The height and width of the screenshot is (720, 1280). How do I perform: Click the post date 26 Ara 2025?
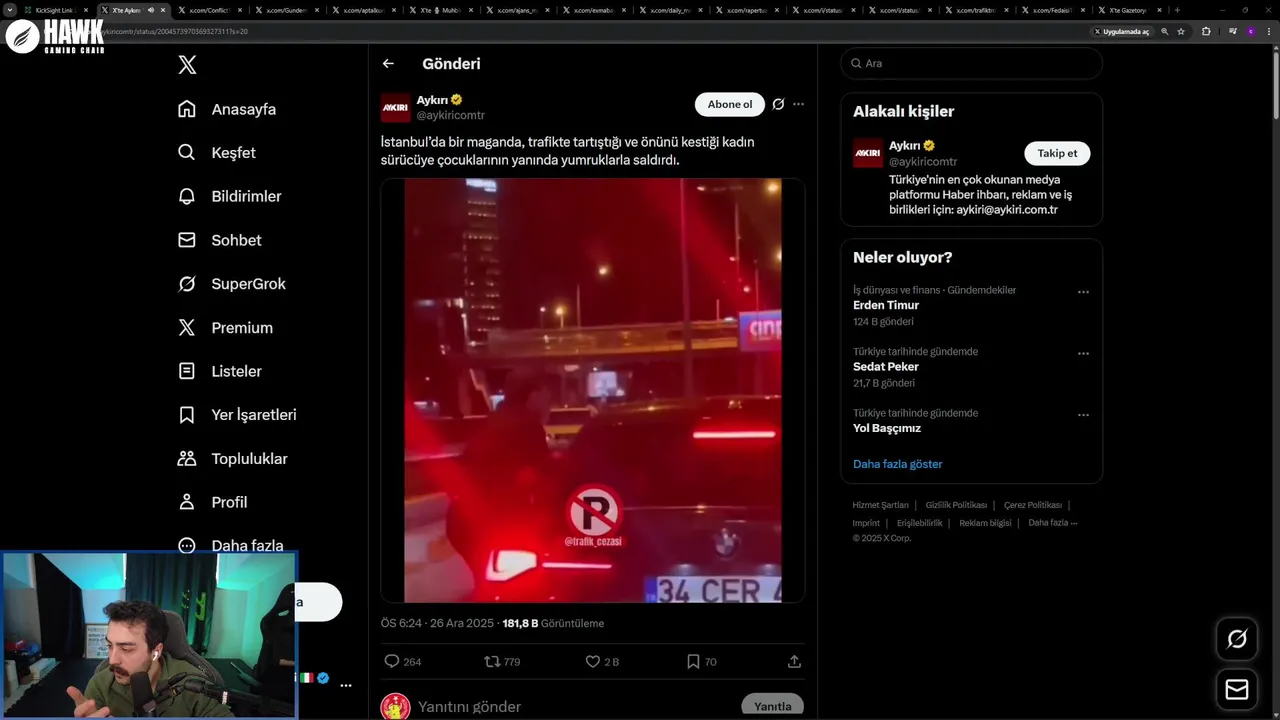pos(461,623)
